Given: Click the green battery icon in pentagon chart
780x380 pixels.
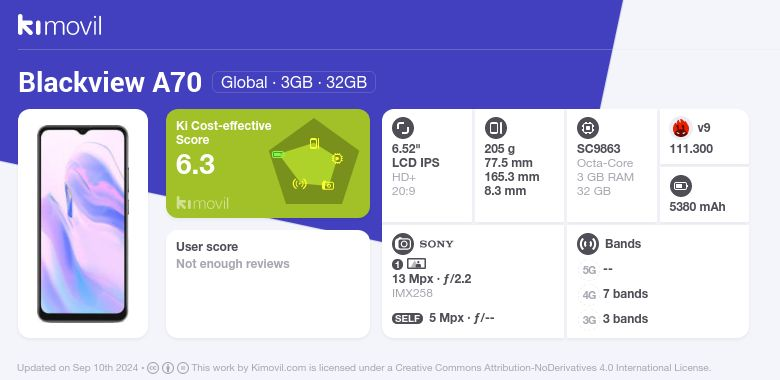Looking at the screenshot, I should coord(278,155).
